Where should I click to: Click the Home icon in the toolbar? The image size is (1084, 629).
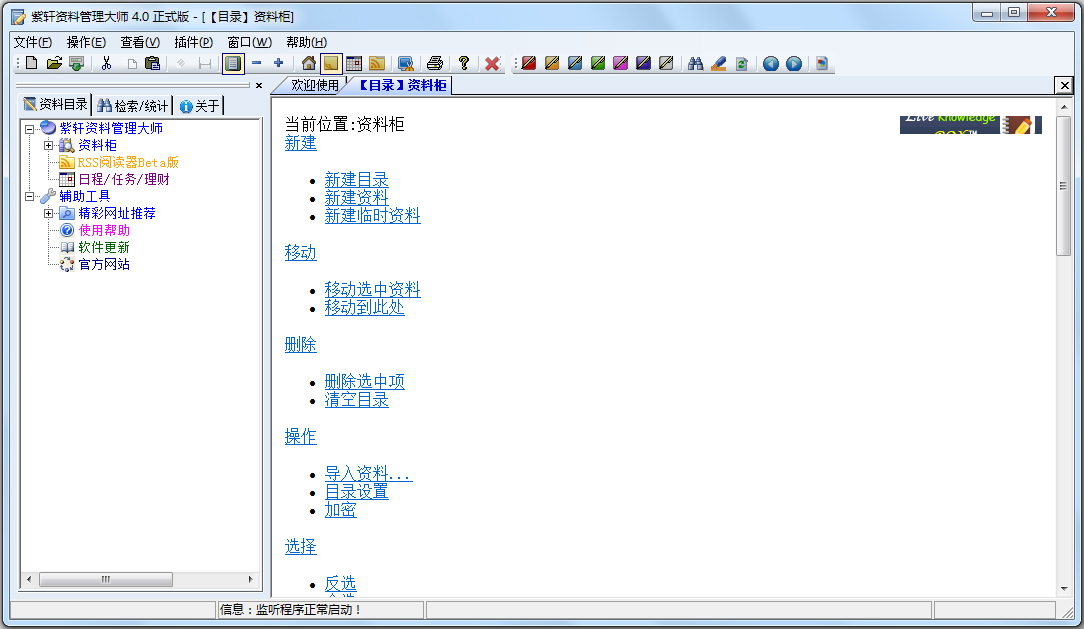309,64
